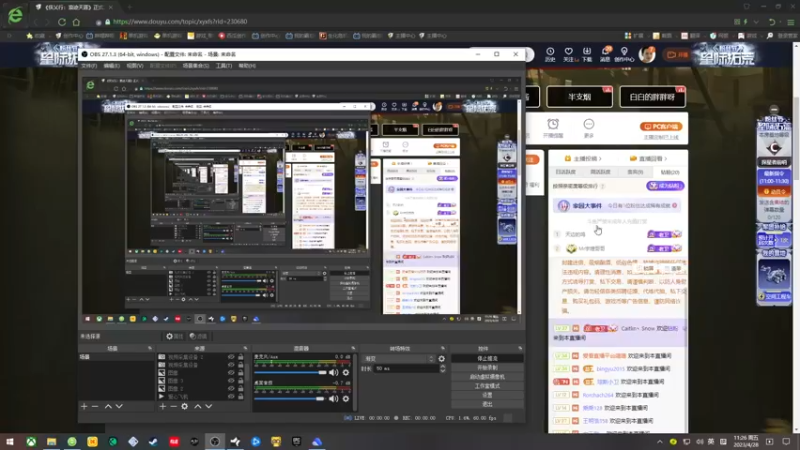Open OBS 文件(F) menu

pyautogui.click(x=89, y=66)
